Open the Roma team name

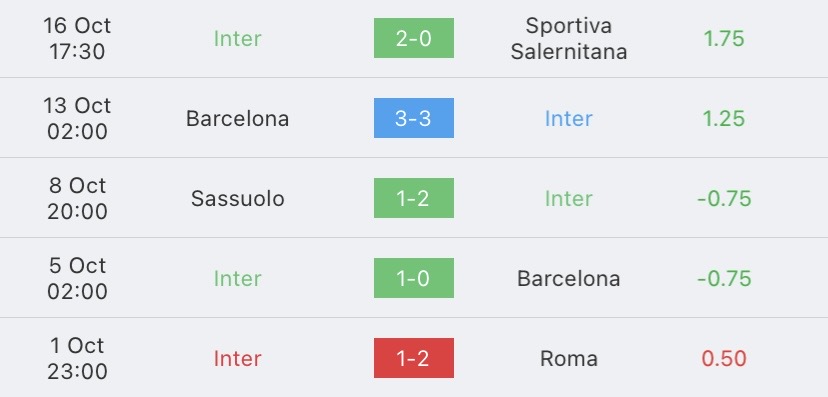tap(569, 358)
